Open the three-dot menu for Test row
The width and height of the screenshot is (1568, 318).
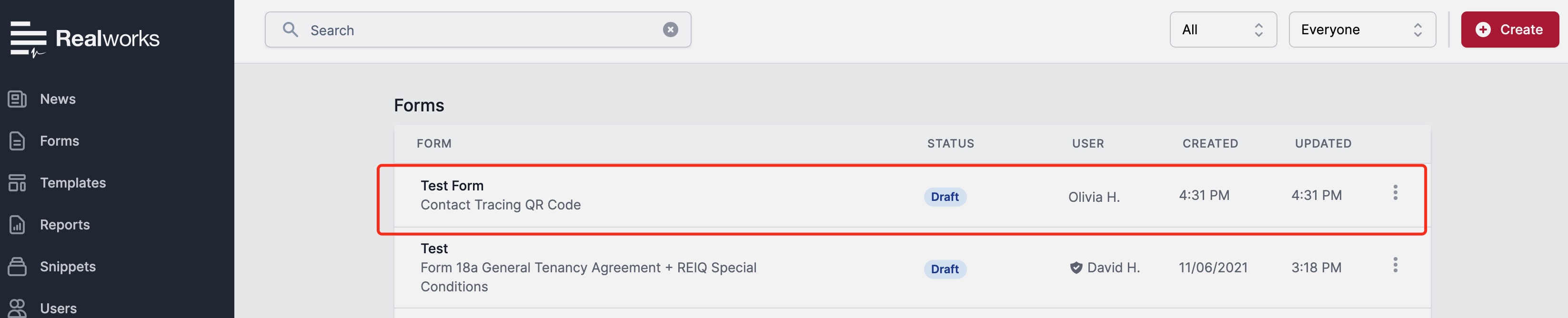pos(1395,265)
